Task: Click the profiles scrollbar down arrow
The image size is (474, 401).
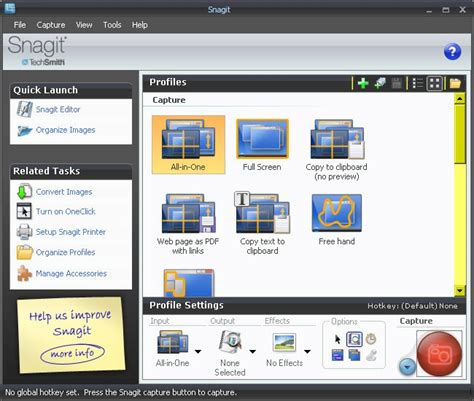Action: click(x=460, y=290)
